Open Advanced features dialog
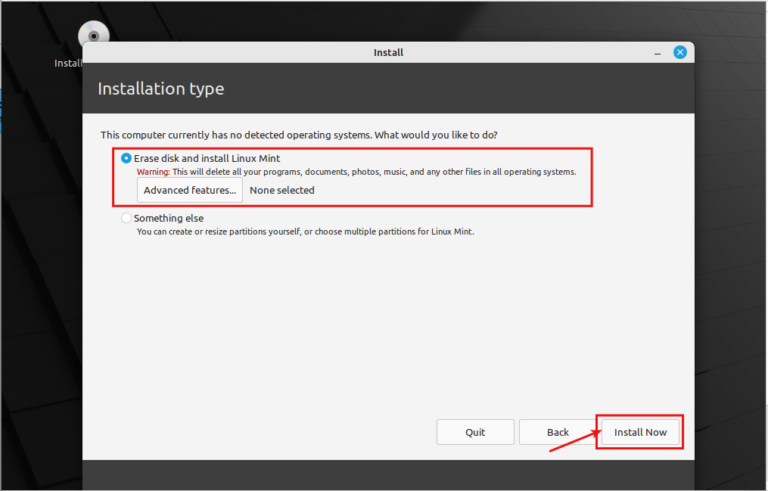The image size is (768, 491). (x=190, y=190)
